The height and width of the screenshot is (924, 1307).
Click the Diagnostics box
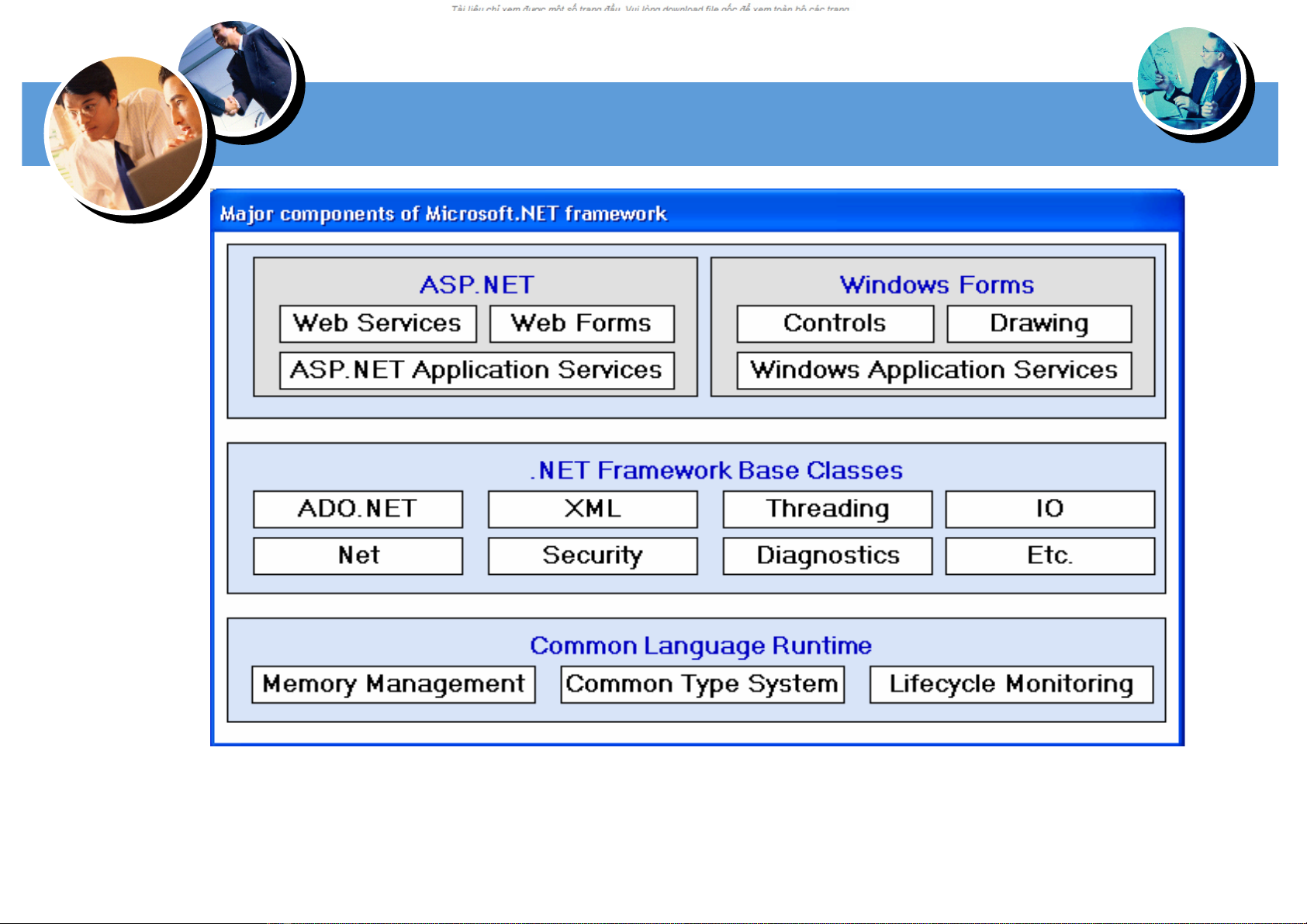[827, 555]
